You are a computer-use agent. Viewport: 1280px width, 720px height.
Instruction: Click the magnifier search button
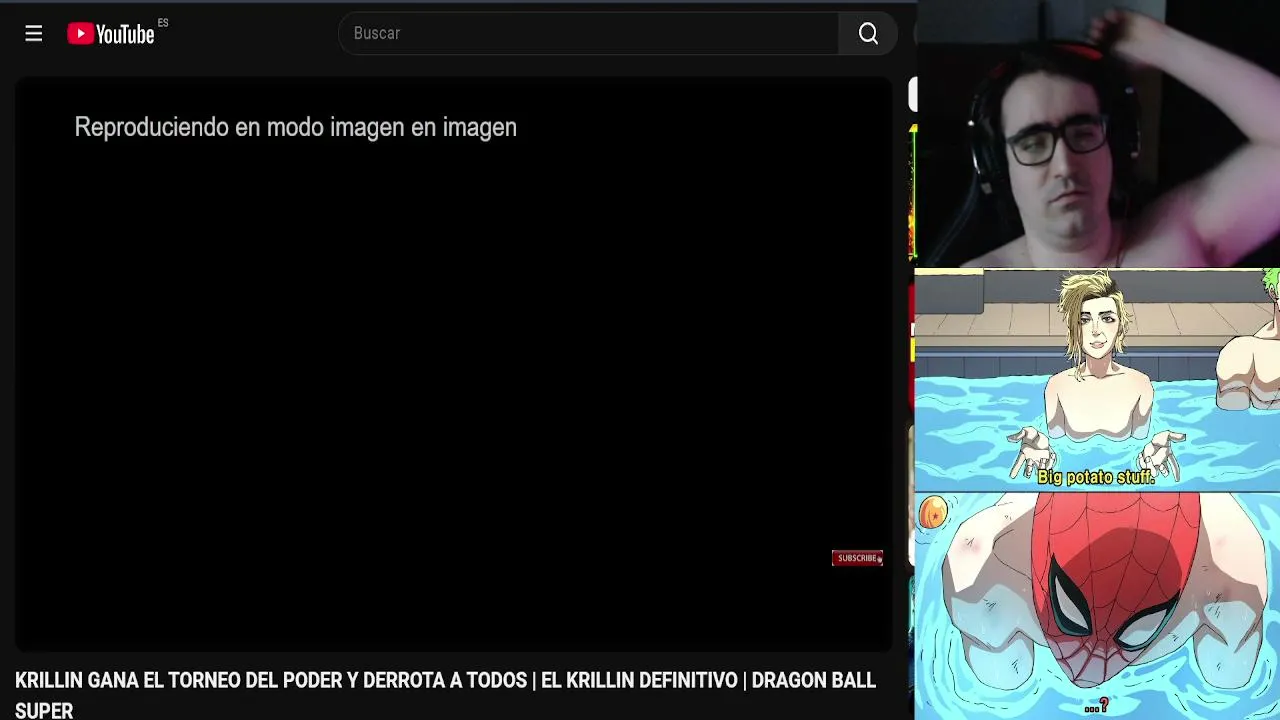pos(868,33)
